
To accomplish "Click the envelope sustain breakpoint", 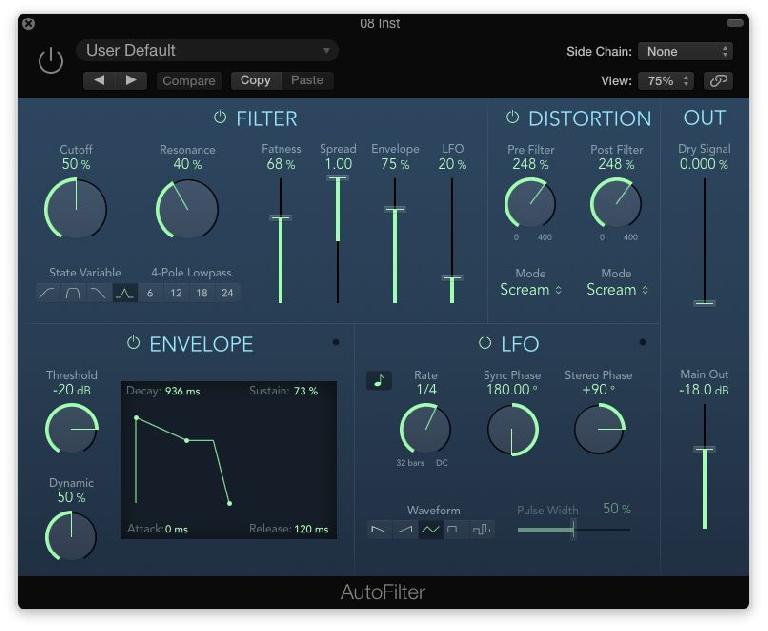I will [186, 440].
